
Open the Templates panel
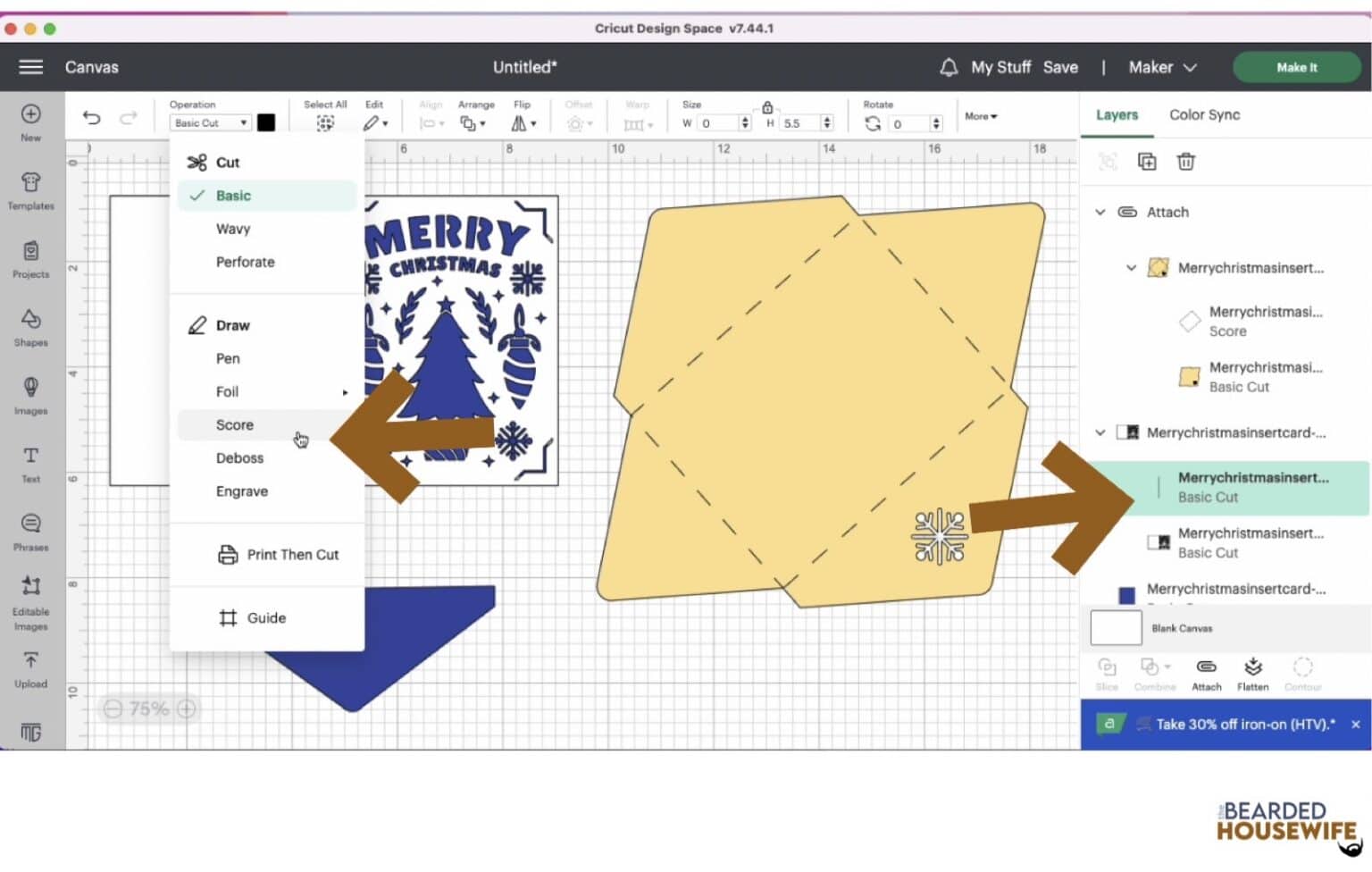30,190
